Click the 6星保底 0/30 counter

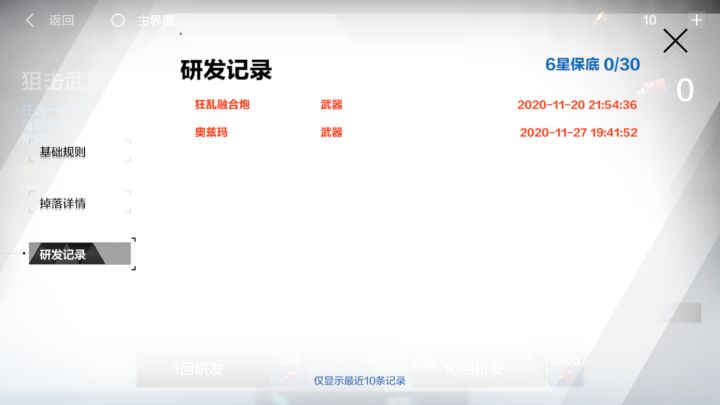point(592,64)
